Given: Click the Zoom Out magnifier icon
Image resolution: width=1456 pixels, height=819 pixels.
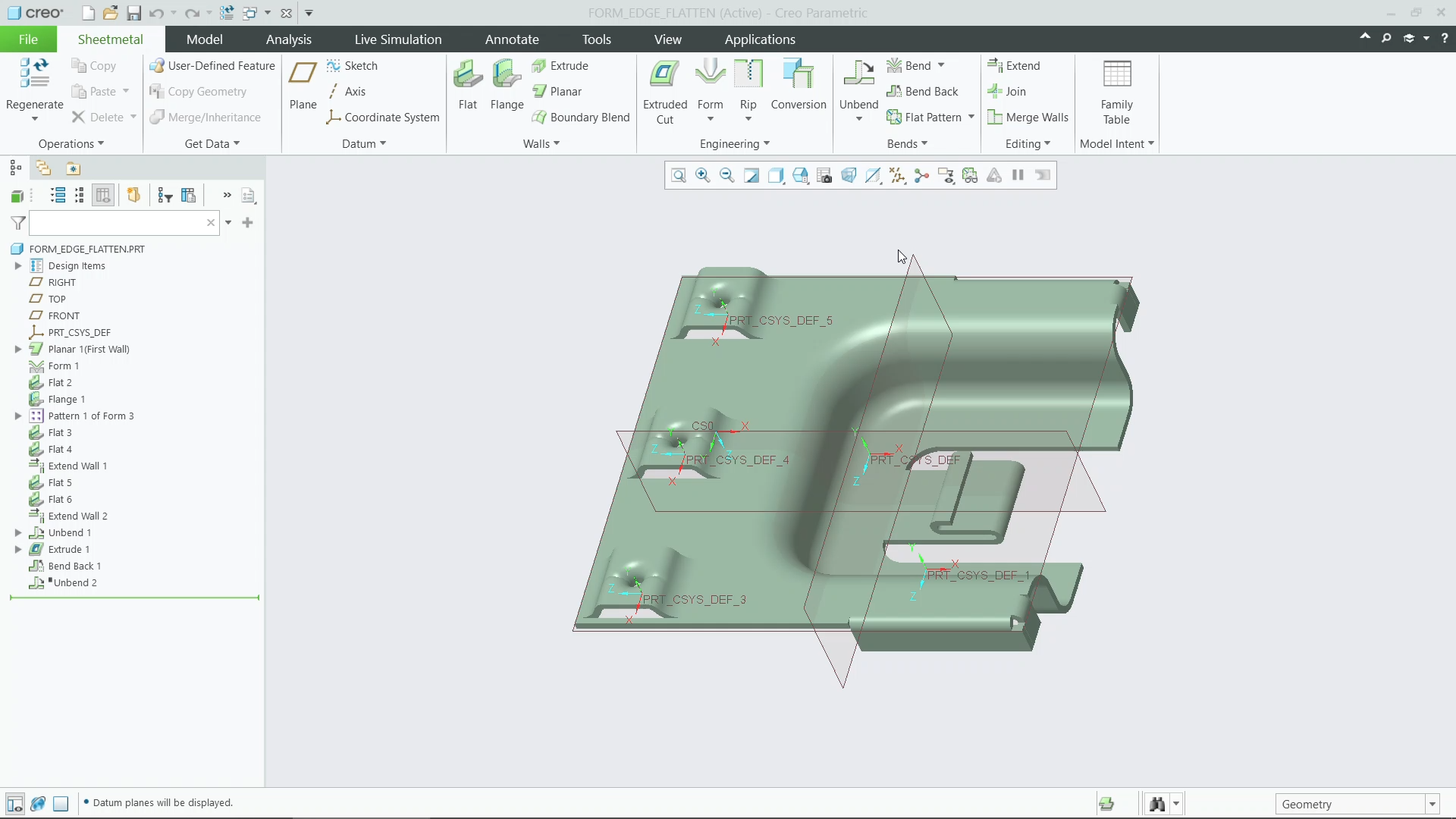Looking at the screenshot, I should [x=727, y=176].
